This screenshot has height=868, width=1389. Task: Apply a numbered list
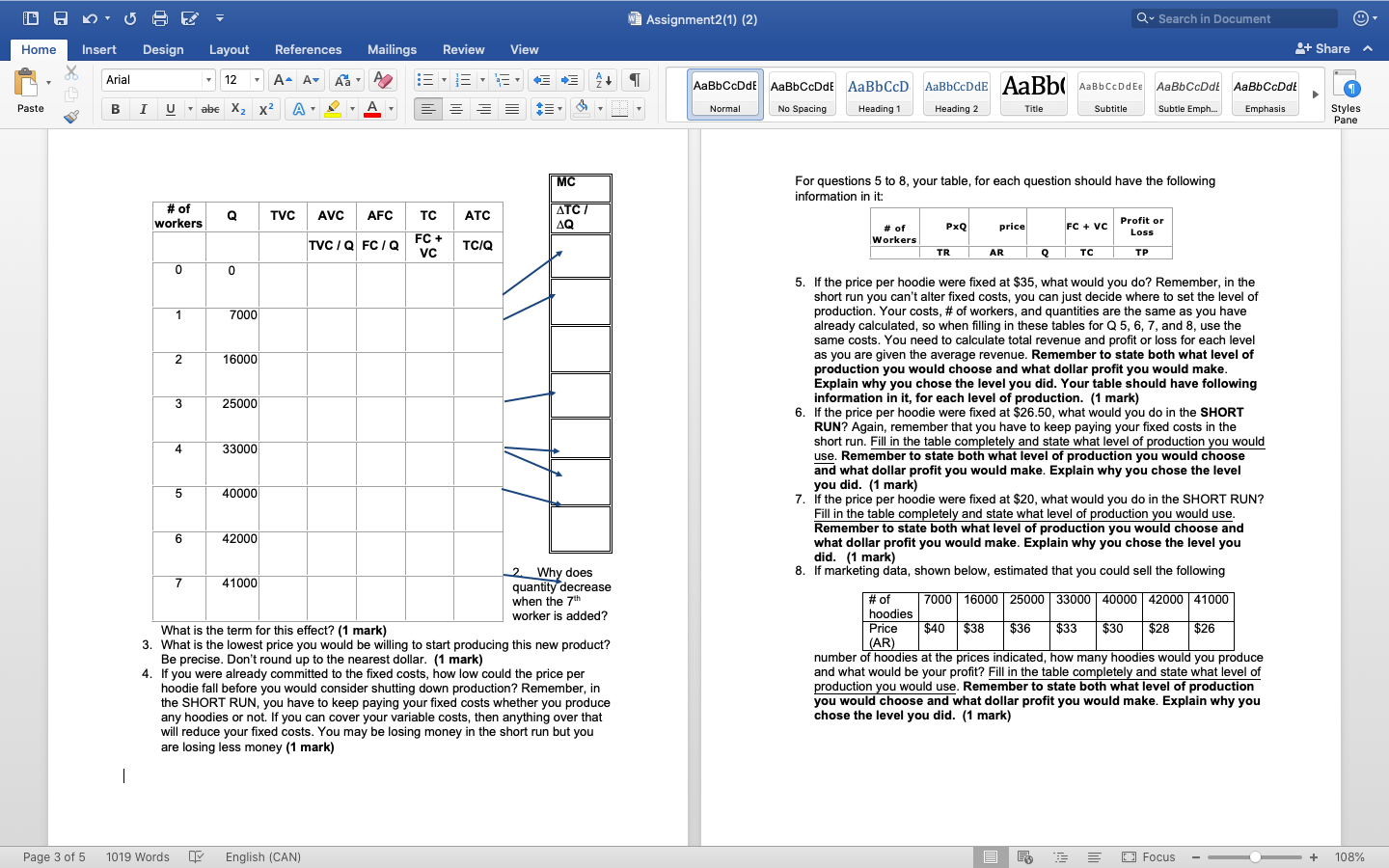464,80
